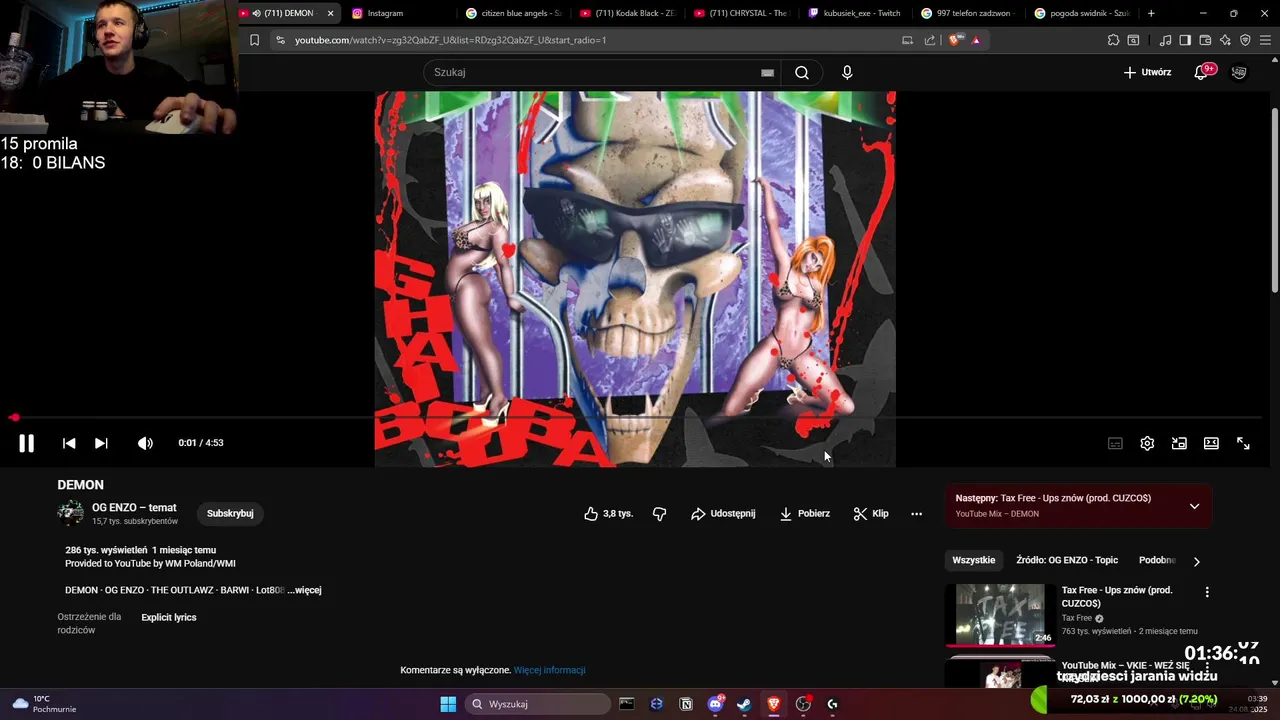This screenshot has width=1280, height=720.
Task: Switch to the CHRYSTAL tab
Action: point(742,13)
